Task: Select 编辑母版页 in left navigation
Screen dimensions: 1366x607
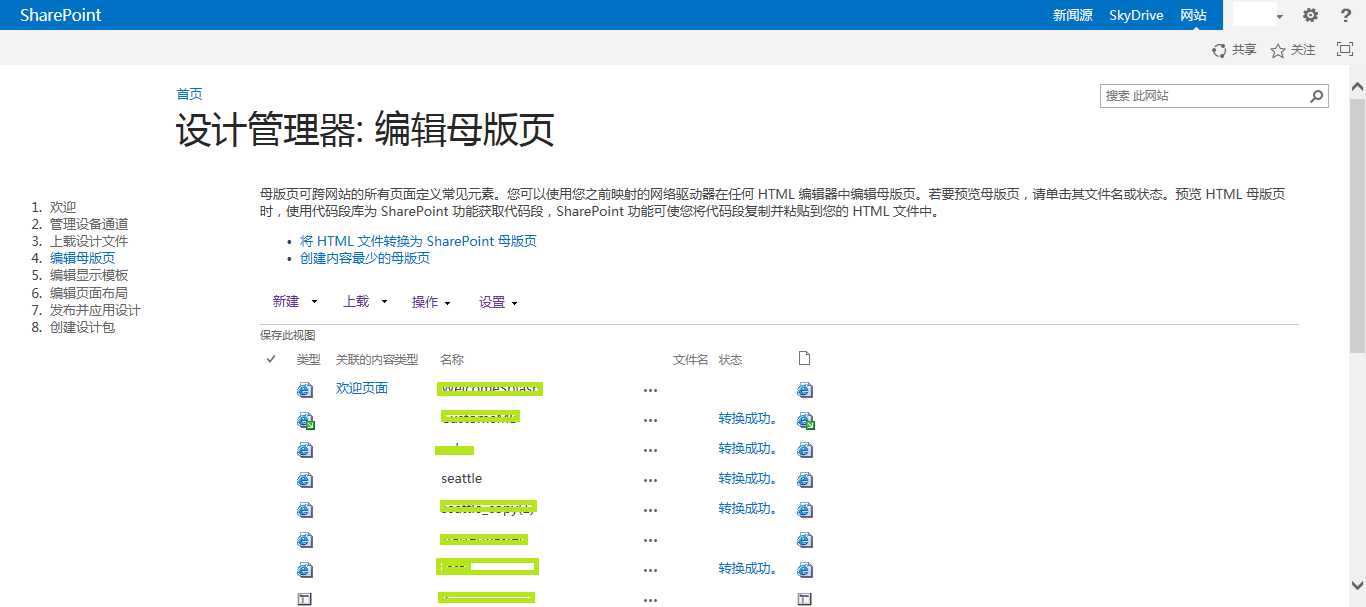Action: coord(82,258)
